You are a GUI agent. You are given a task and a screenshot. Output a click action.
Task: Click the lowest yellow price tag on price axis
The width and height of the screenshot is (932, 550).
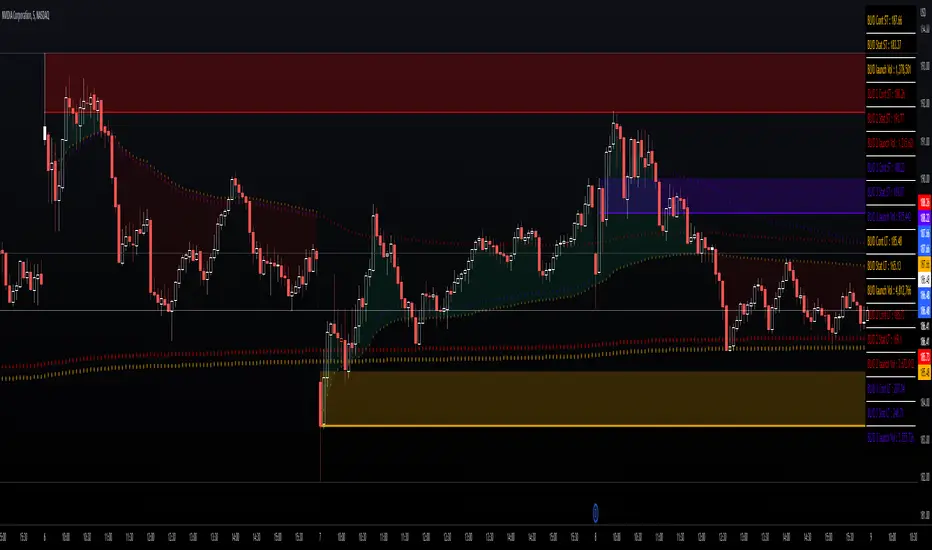[x=925, y=372]
